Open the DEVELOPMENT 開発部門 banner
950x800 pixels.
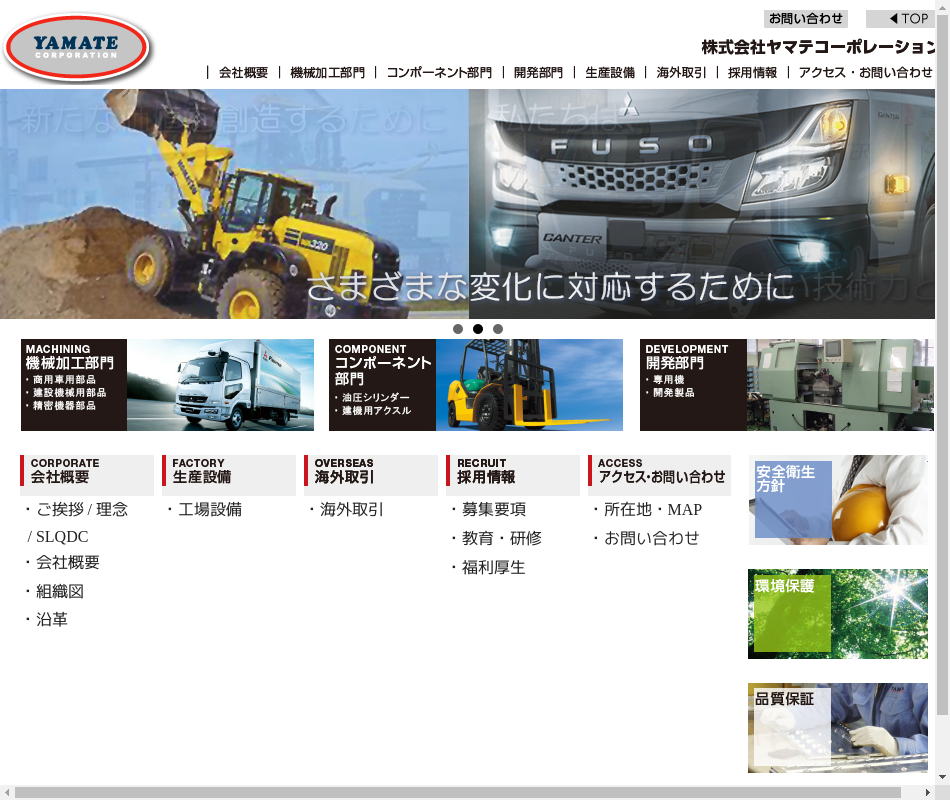click(786, 385)
